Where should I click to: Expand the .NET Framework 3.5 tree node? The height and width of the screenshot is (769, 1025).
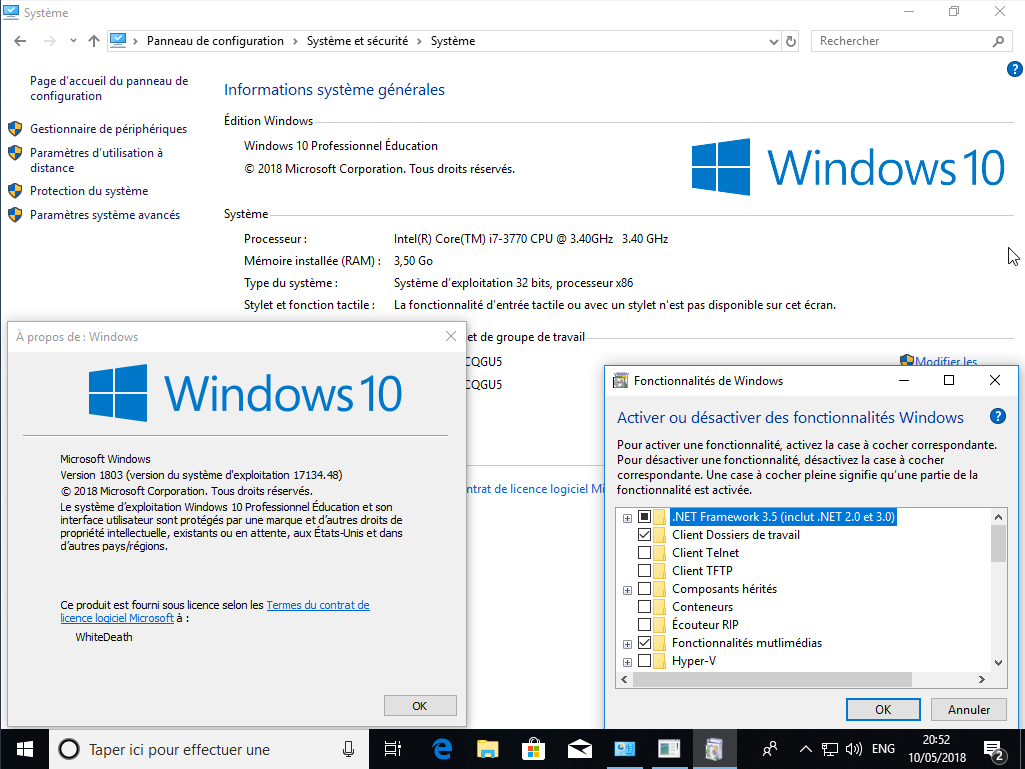click(x=627, y=518)
